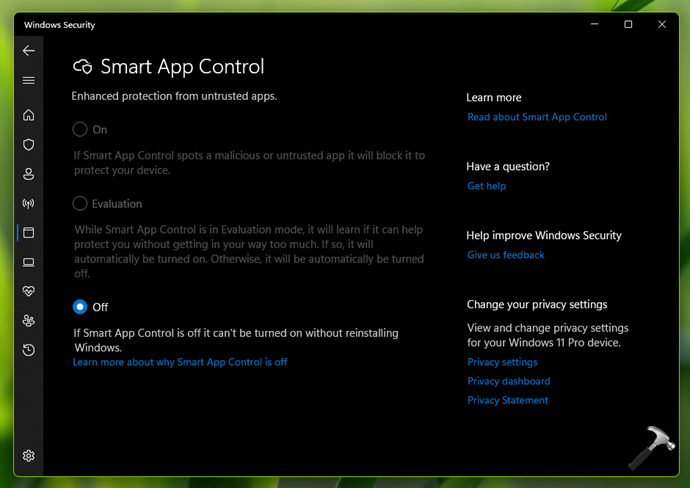Select the On radio button
This screenshot has height=488, width=690.
(x=80, y=129)
